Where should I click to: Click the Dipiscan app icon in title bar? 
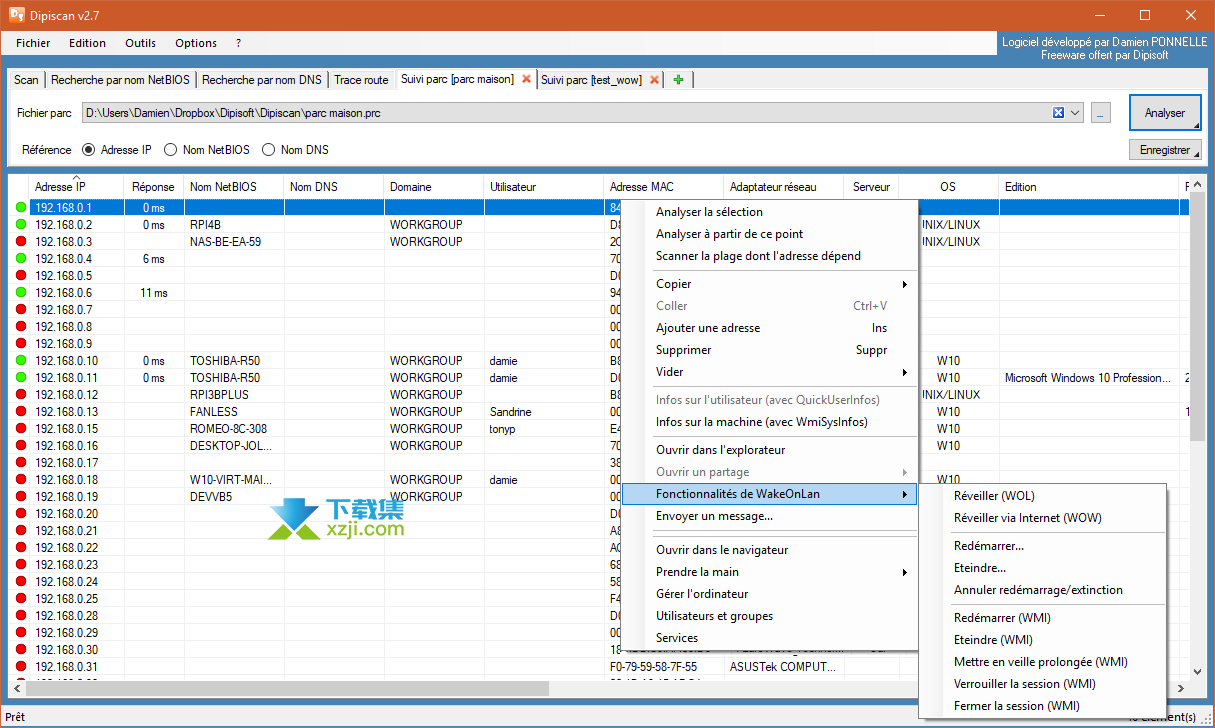coord(17,15)
